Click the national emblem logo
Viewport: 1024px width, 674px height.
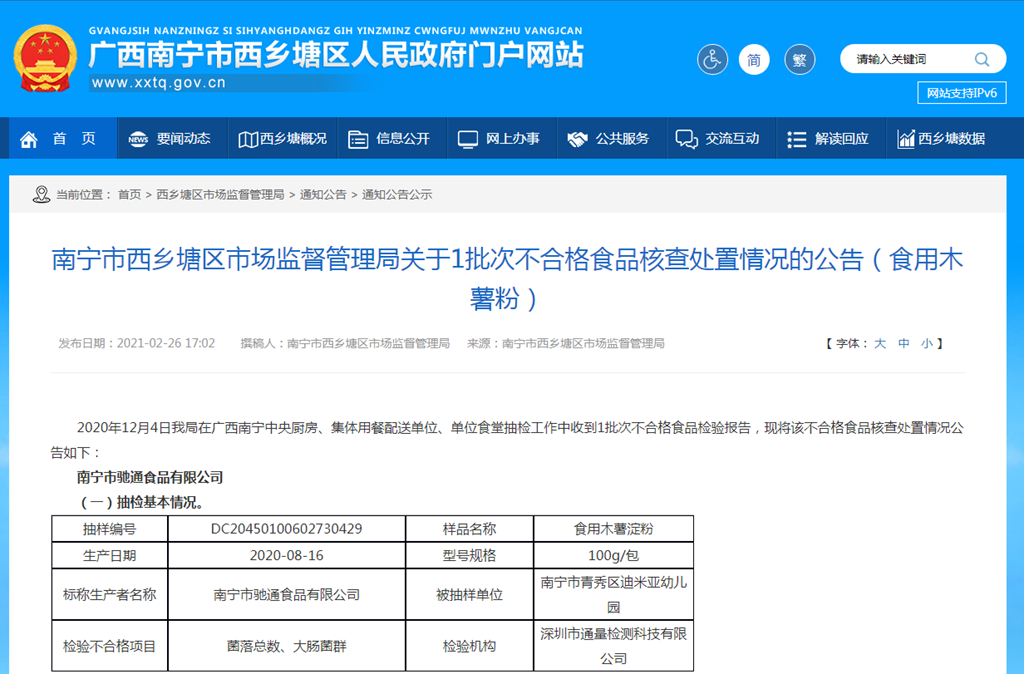pos(45,59)
